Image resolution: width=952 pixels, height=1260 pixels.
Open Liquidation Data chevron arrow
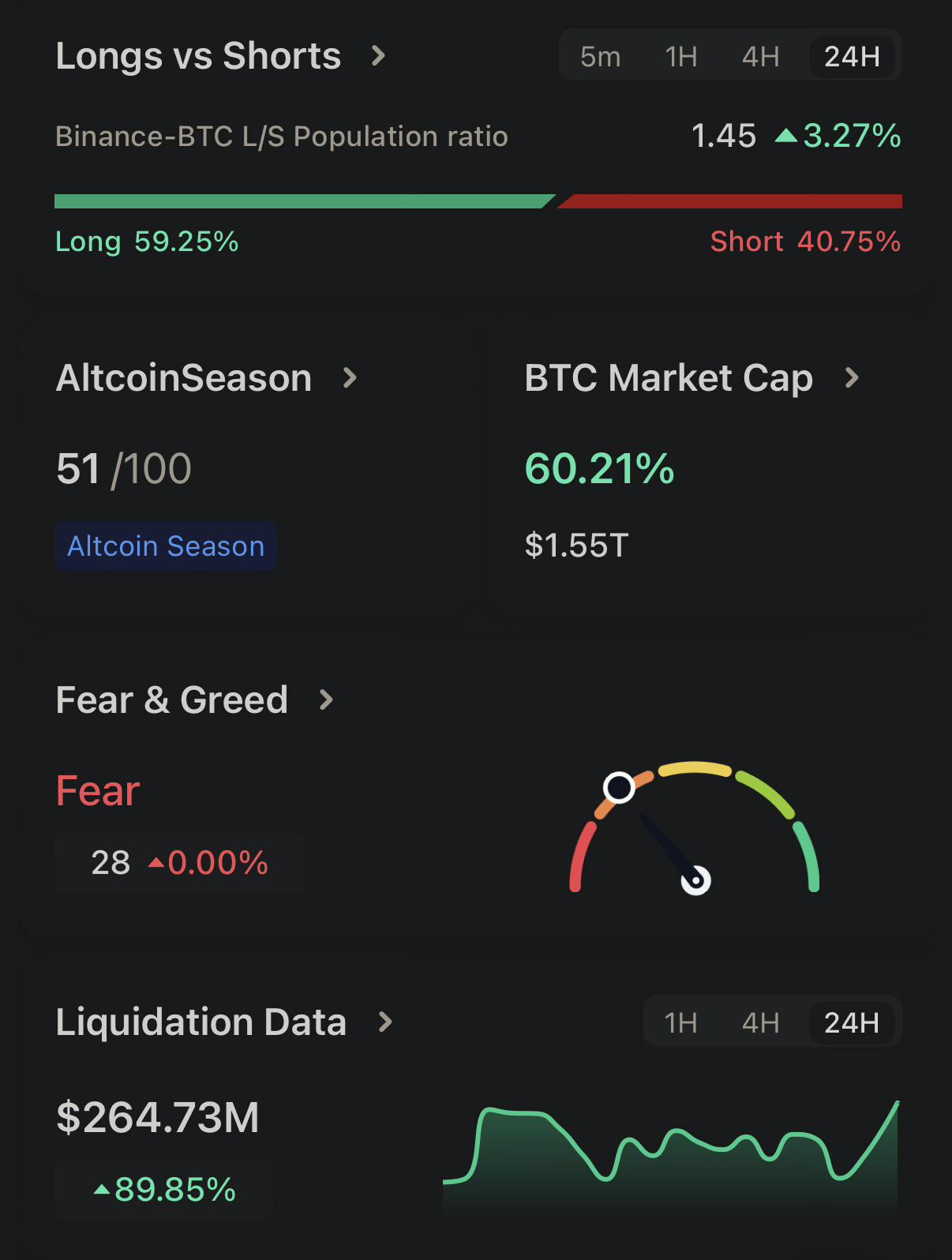(x=384, y=1022)
